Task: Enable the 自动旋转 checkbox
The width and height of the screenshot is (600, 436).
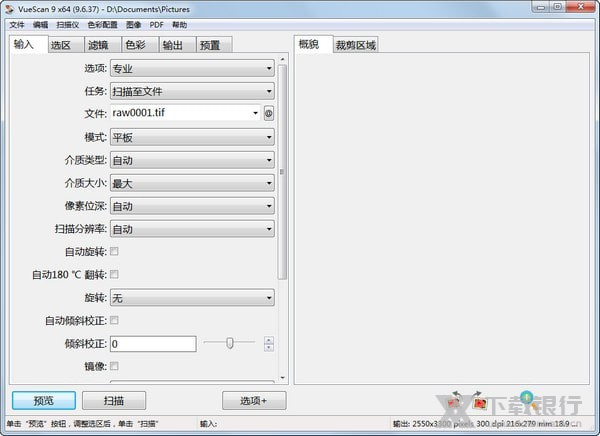Action: pos(114,252)
